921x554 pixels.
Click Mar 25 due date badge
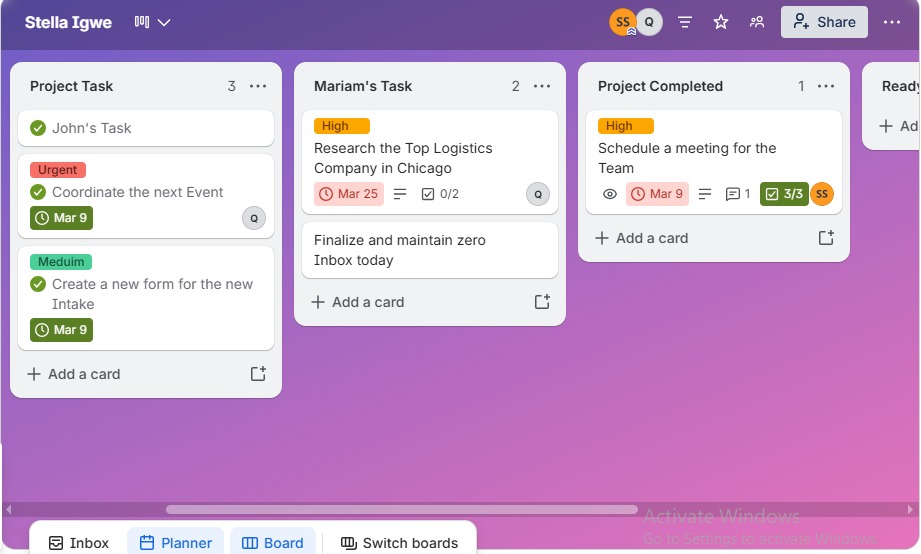(x=349, y=194)
